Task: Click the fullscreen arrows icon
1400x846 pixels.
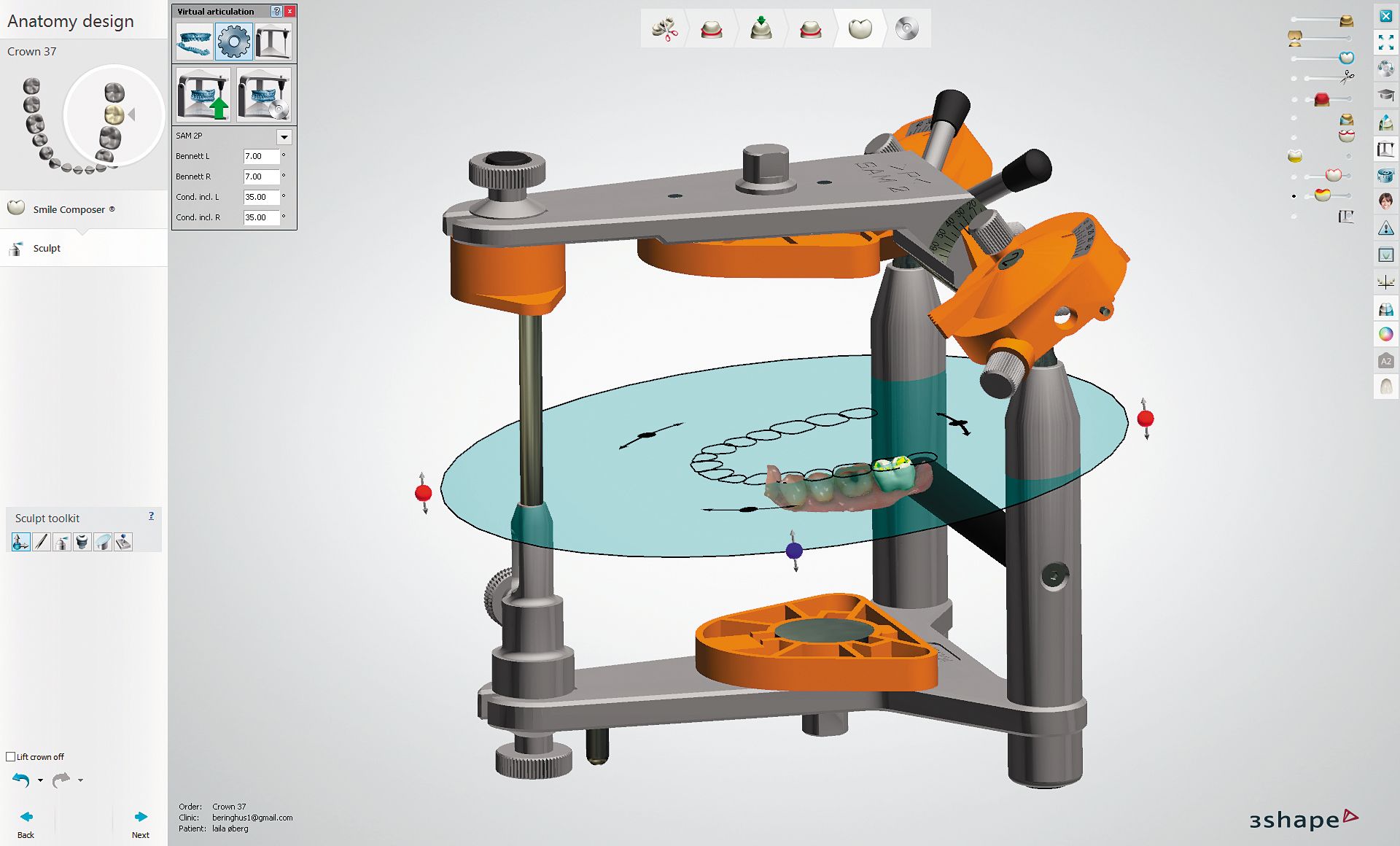Action: (1385, 42)
